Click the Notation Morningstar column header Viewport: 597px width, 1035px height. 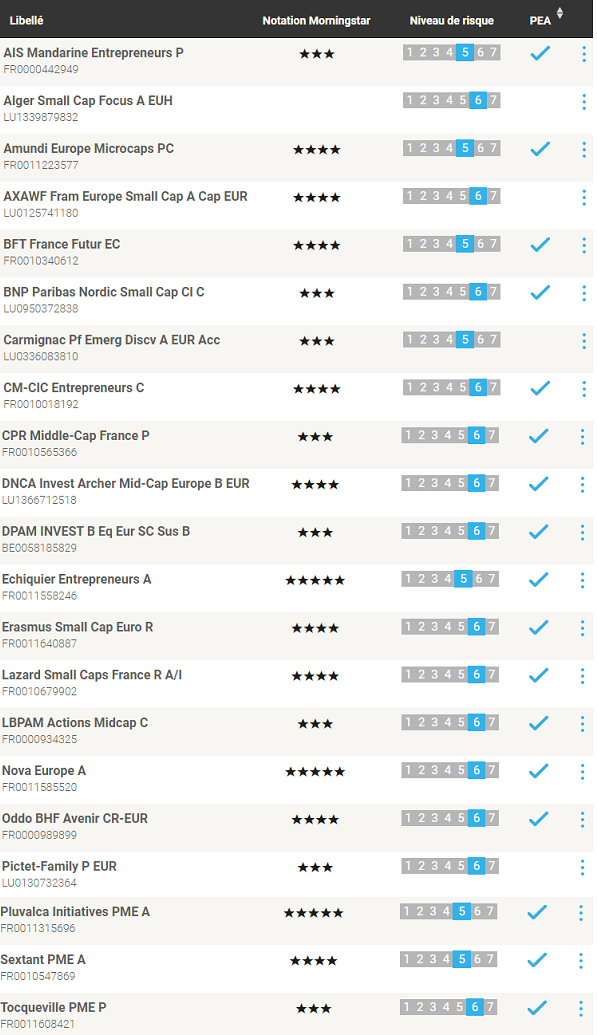coord(316,20)
